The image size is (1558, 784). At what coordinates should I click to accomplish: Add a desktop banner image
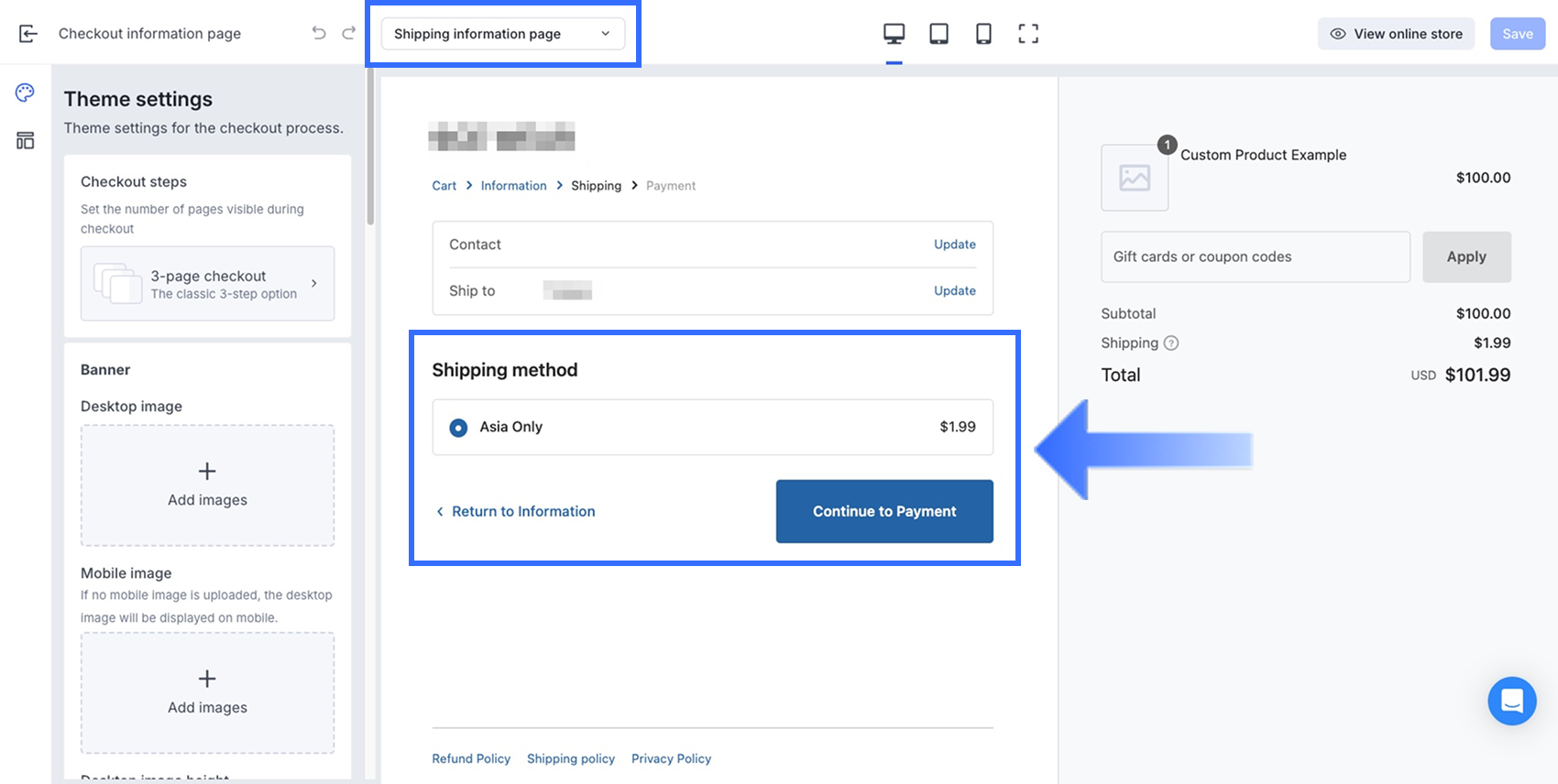(208, 485)
